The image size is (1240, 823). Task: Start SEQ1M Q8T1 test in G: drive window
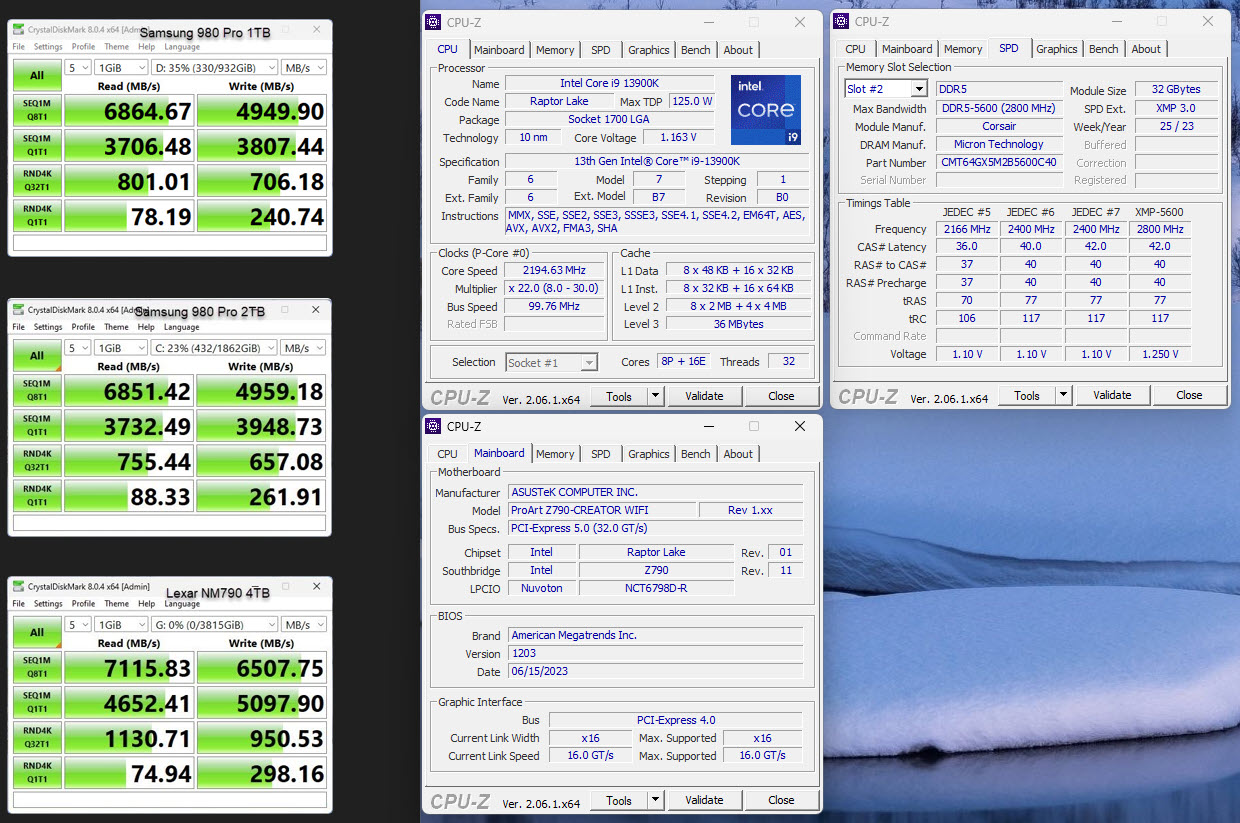pos(37,667)
